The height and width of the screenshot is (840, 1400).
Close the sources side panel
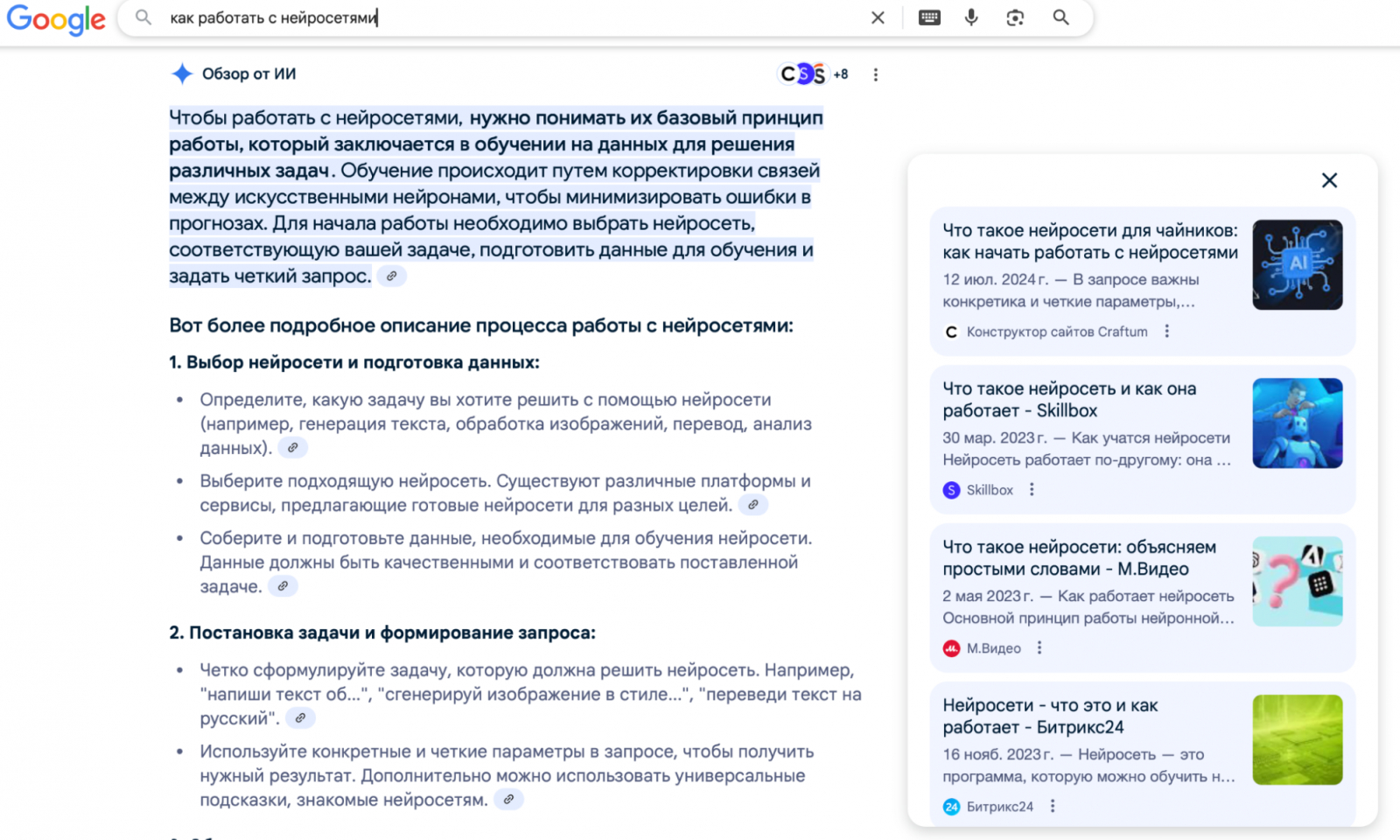pyautogui.click(x=1329, y=180)
